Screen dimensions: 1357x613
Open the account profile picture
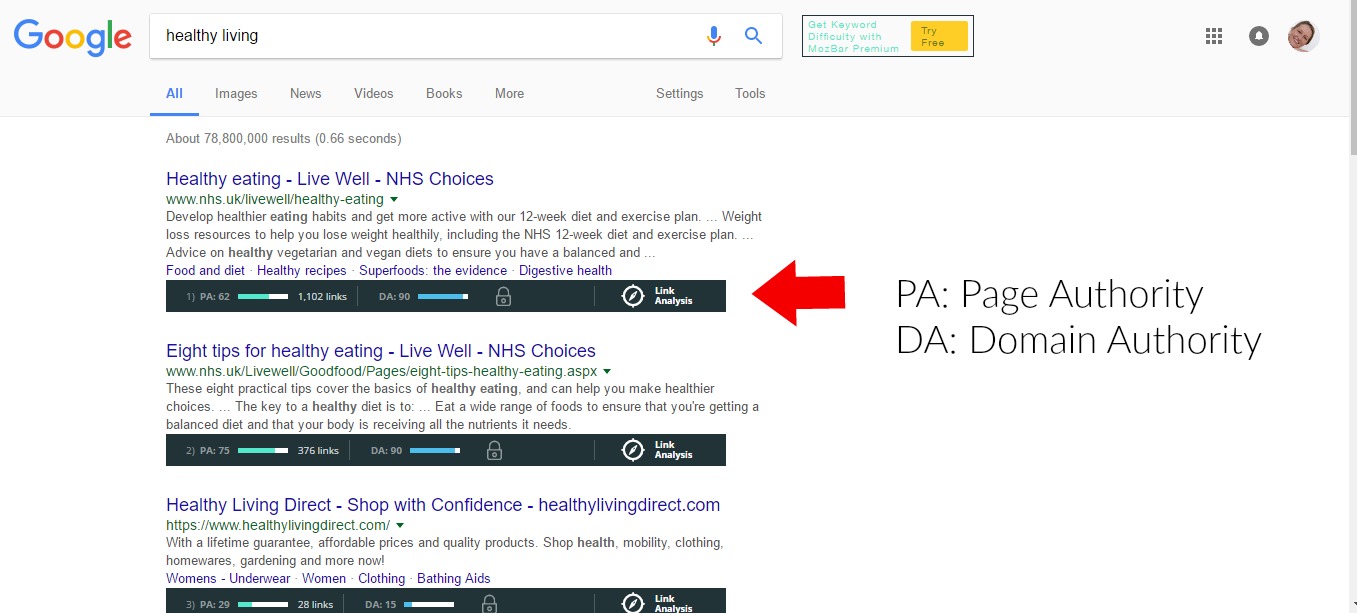1303,36
